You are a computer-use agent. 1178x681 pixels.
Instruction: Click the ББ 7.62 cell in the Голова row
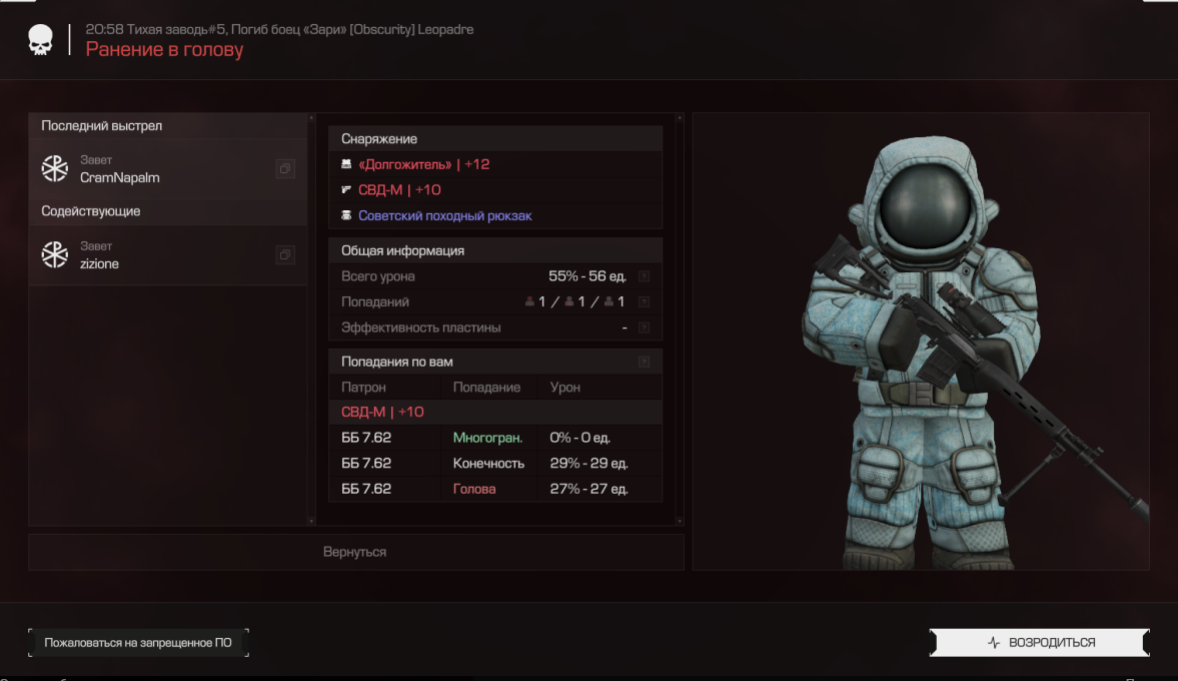(x=366, y=489)
